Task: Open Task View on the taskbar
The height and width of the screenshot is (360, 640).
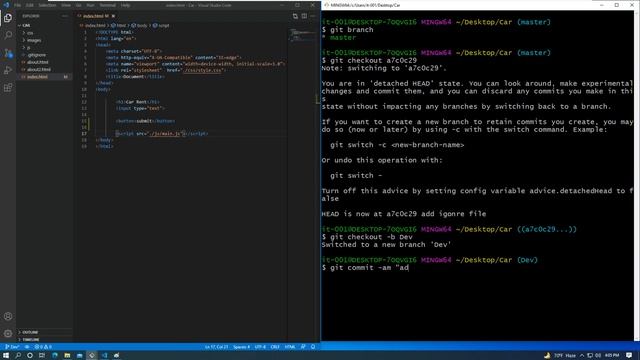Action: click(x=42, y=356)
